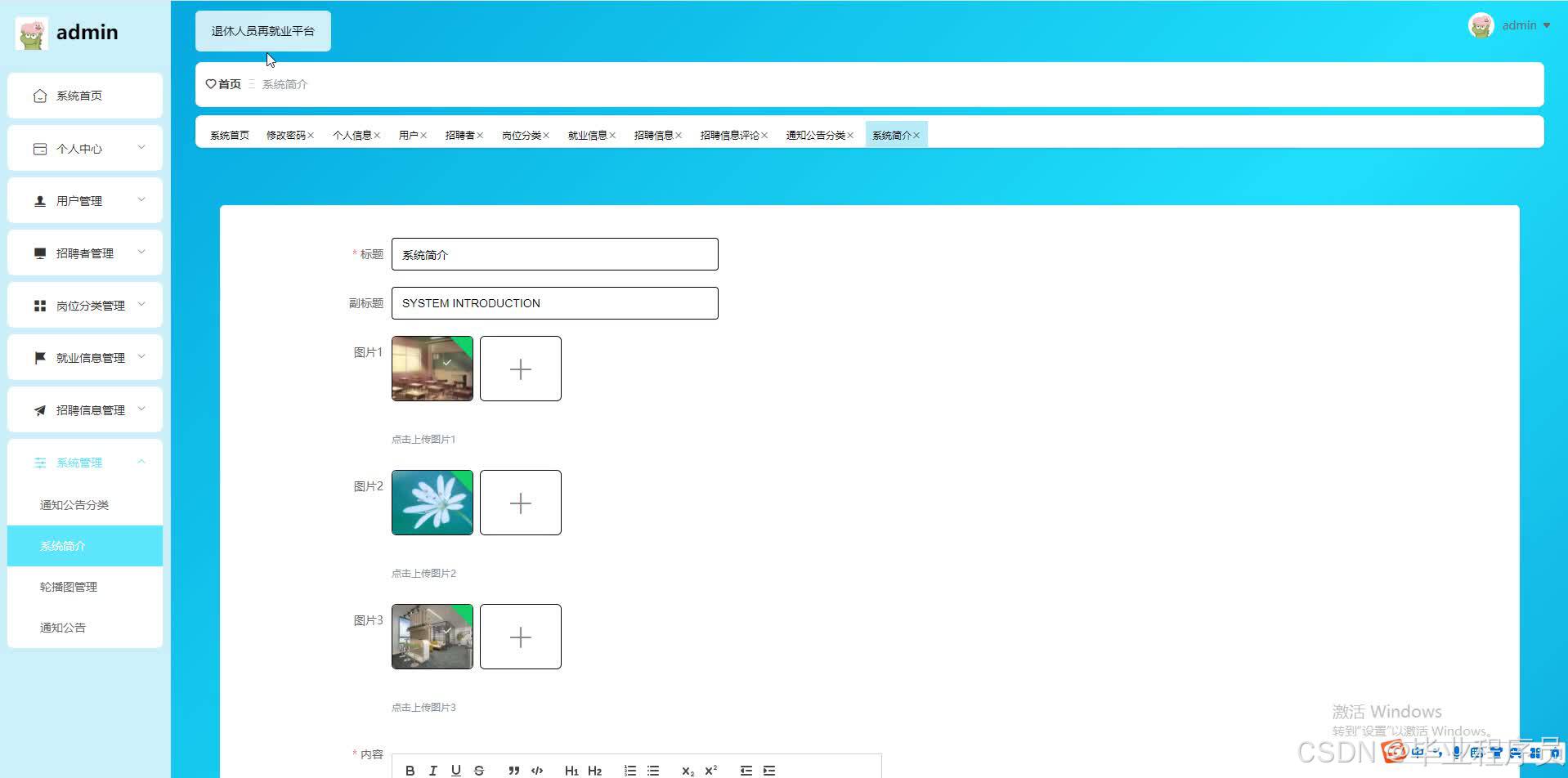
Task: Close the 招聘信息评论 tab
Action: coord(764,136)
